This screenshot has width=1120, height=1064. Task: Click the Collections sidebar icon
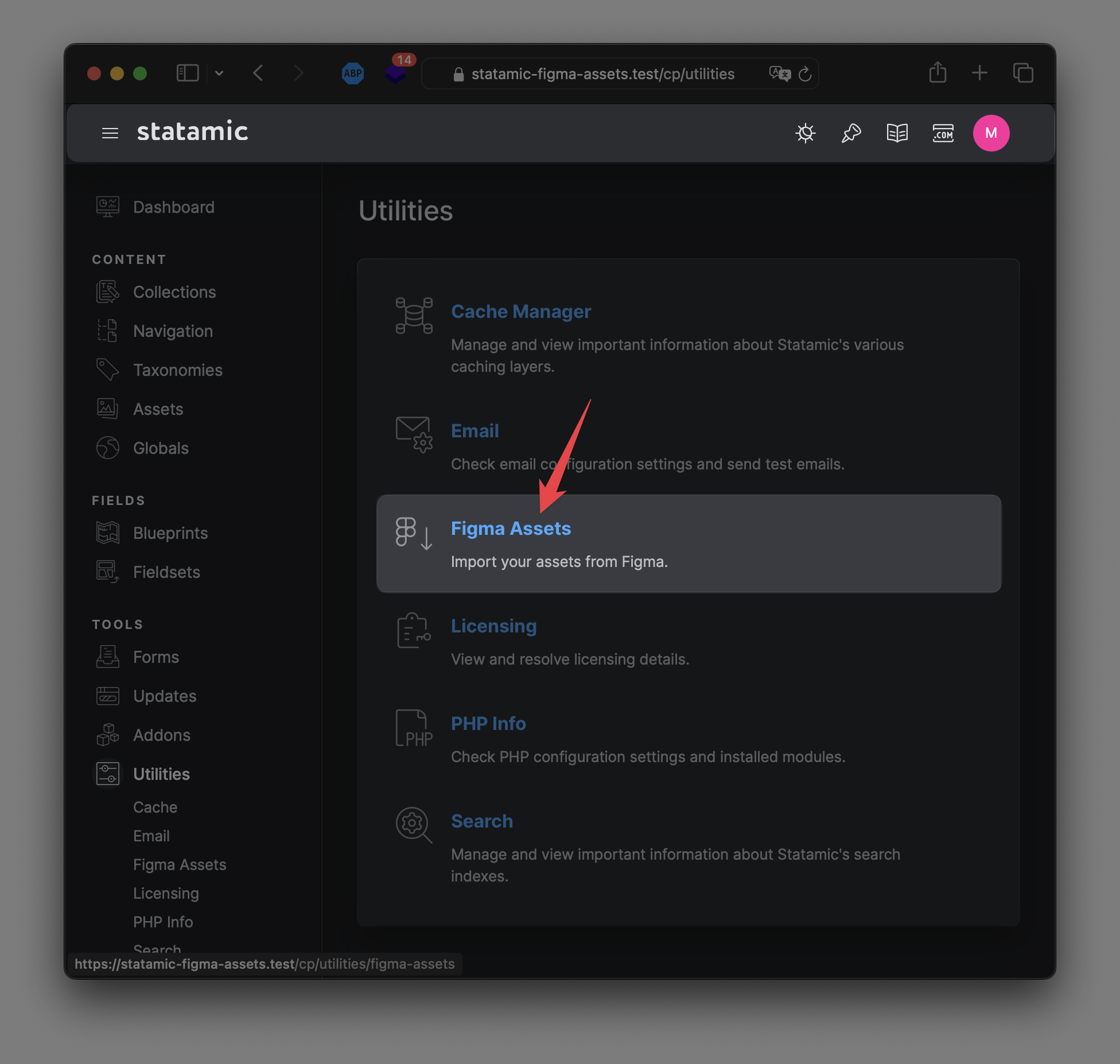(108, 292)
